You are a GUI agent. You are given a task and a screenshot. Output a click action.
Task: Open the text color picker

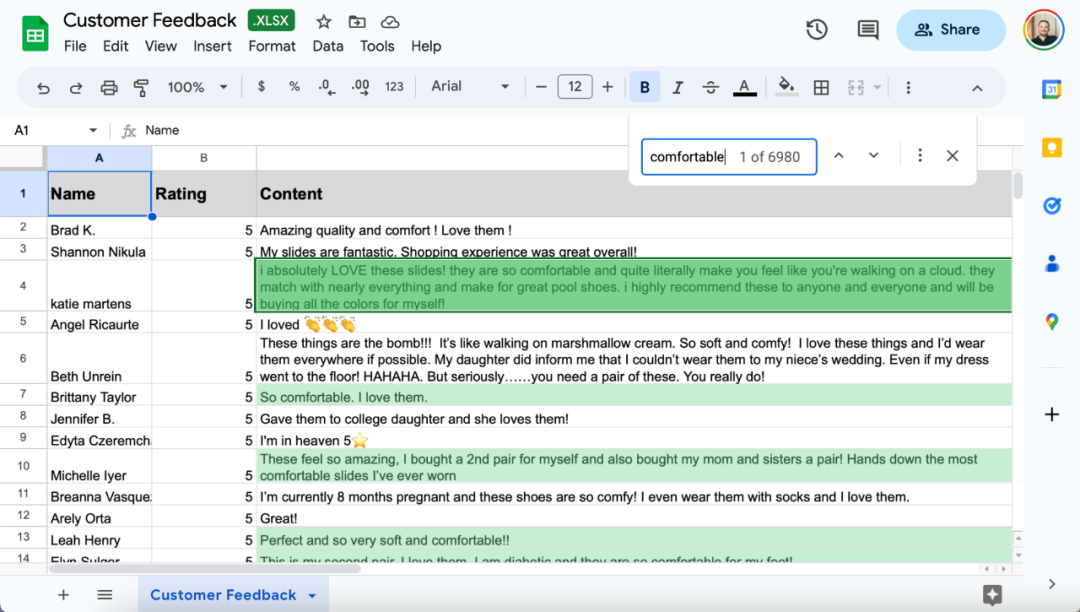point(745,87)
